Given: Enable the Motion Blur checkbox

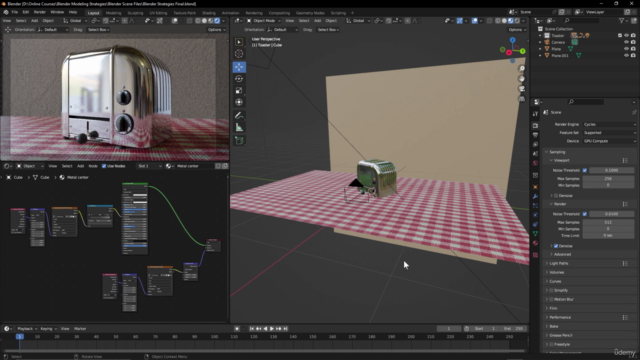Looking at the screenshot, I should [551, 299].
